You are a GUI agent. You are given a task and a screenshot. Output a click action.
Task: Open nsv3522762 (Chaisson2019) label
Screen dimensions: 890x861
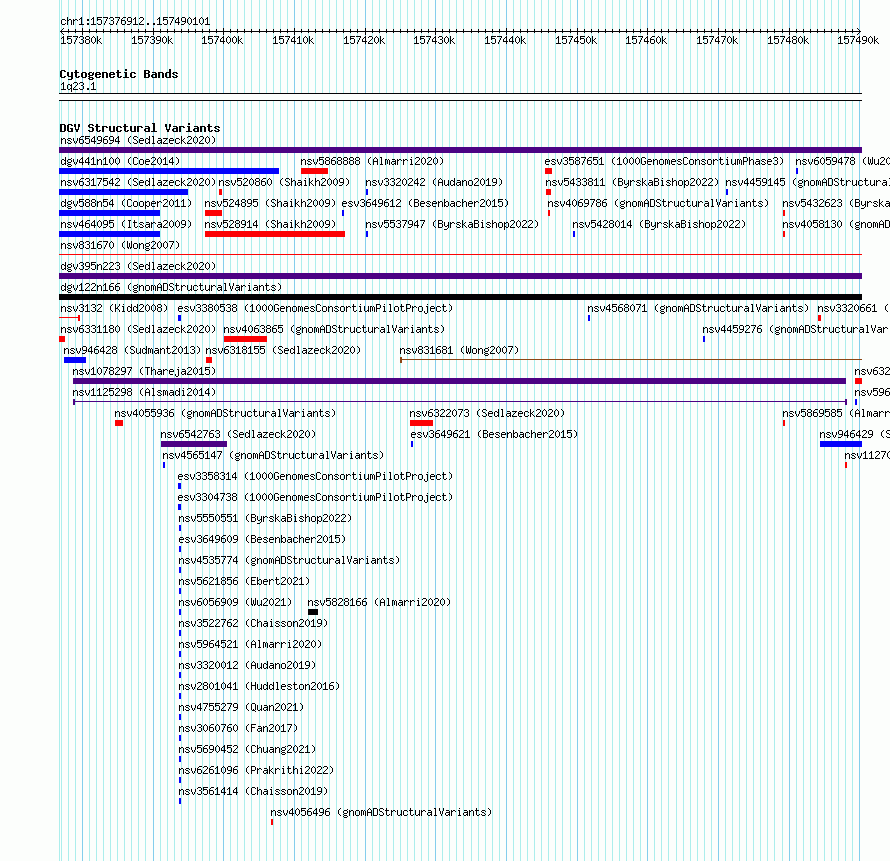(253, 623)
